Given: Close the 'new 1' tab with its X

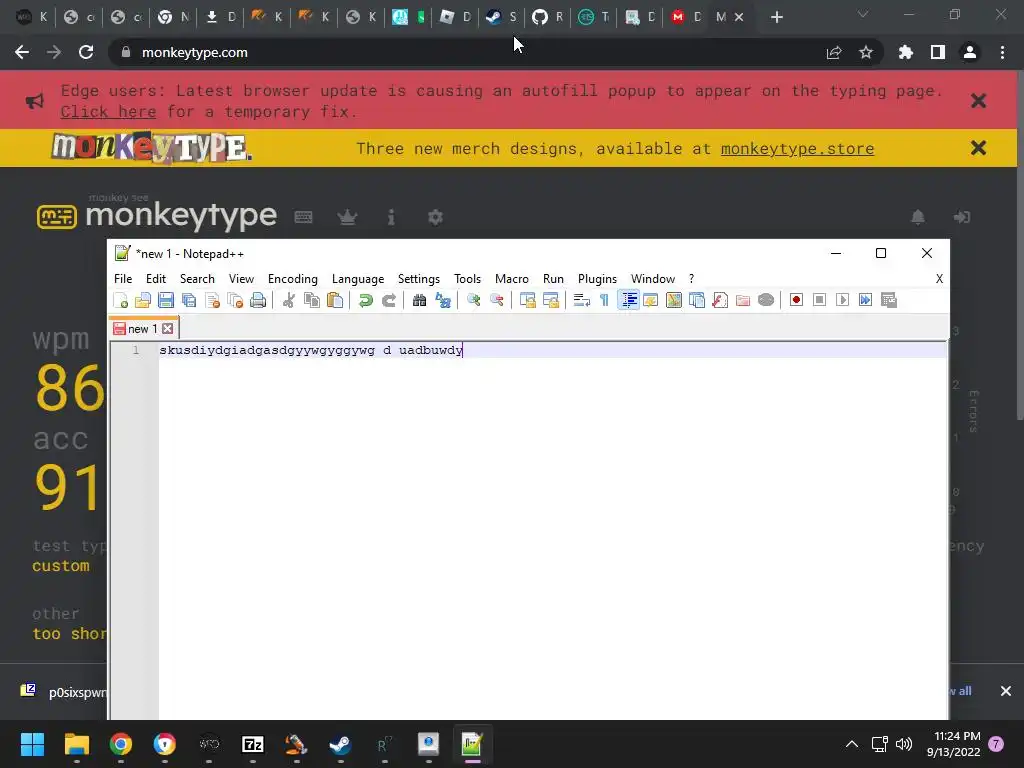Looking at the screenshot, I should (168, 328).
